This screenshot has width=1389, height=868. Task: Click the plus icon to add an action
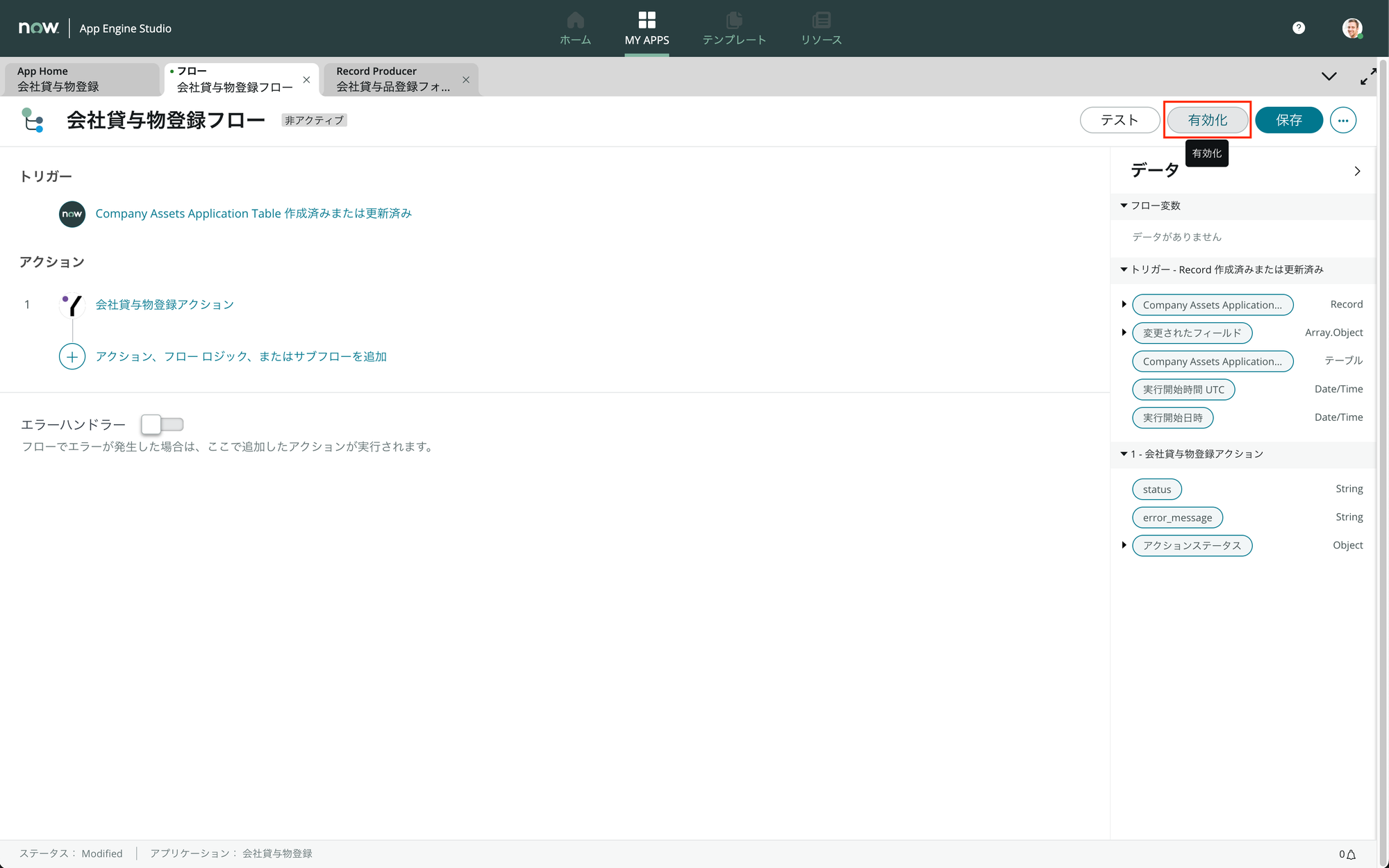click(x=72, y=356)
